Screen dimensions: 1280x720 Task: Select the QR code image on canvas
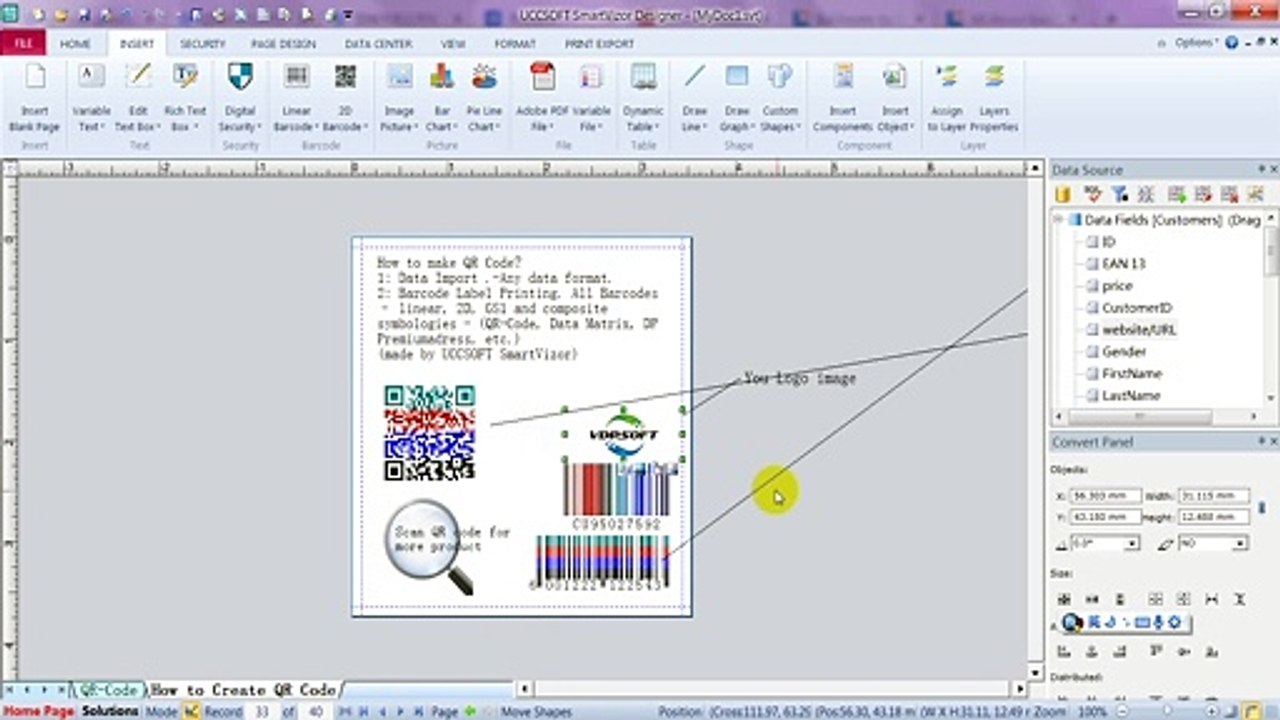(430, 432)
